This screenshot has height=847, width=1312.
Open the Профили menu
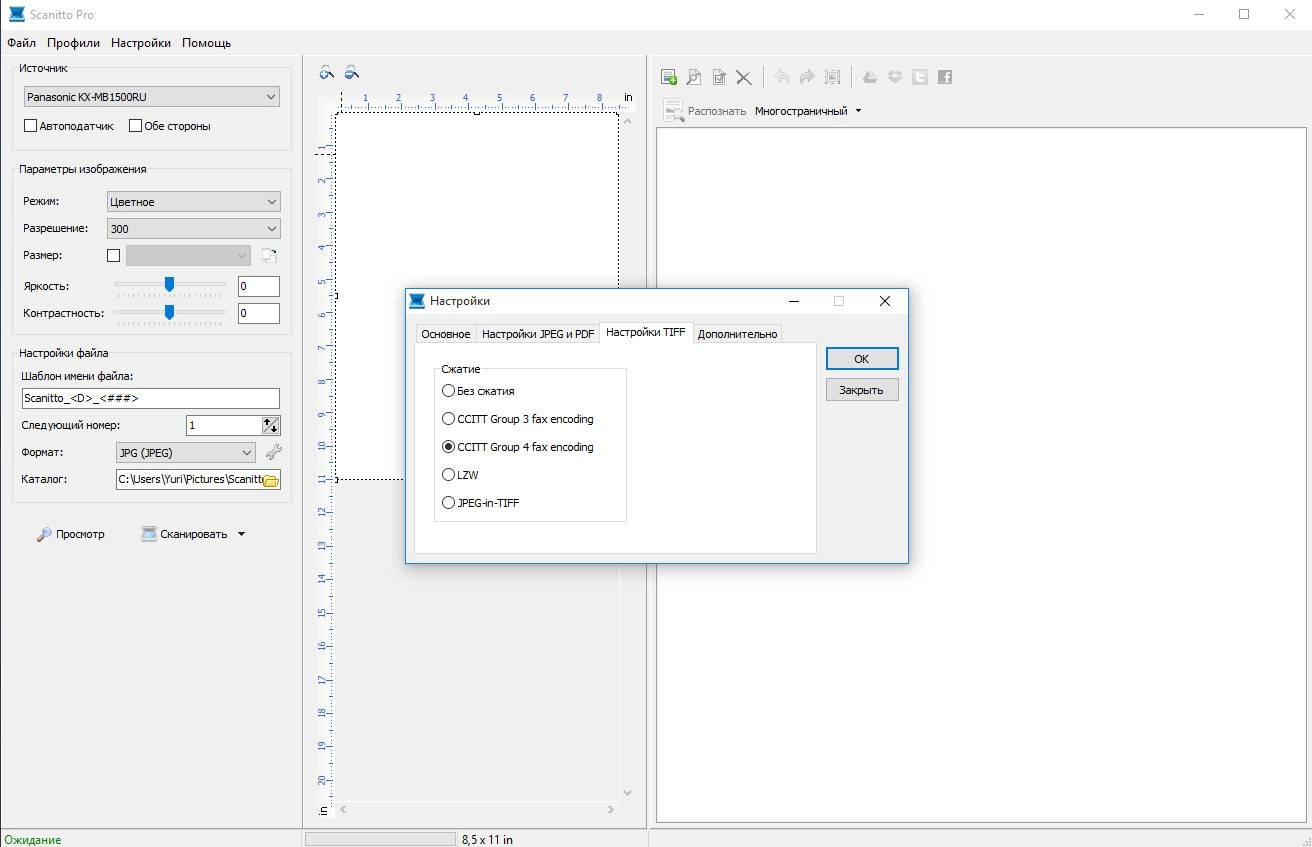pos(73,43)
